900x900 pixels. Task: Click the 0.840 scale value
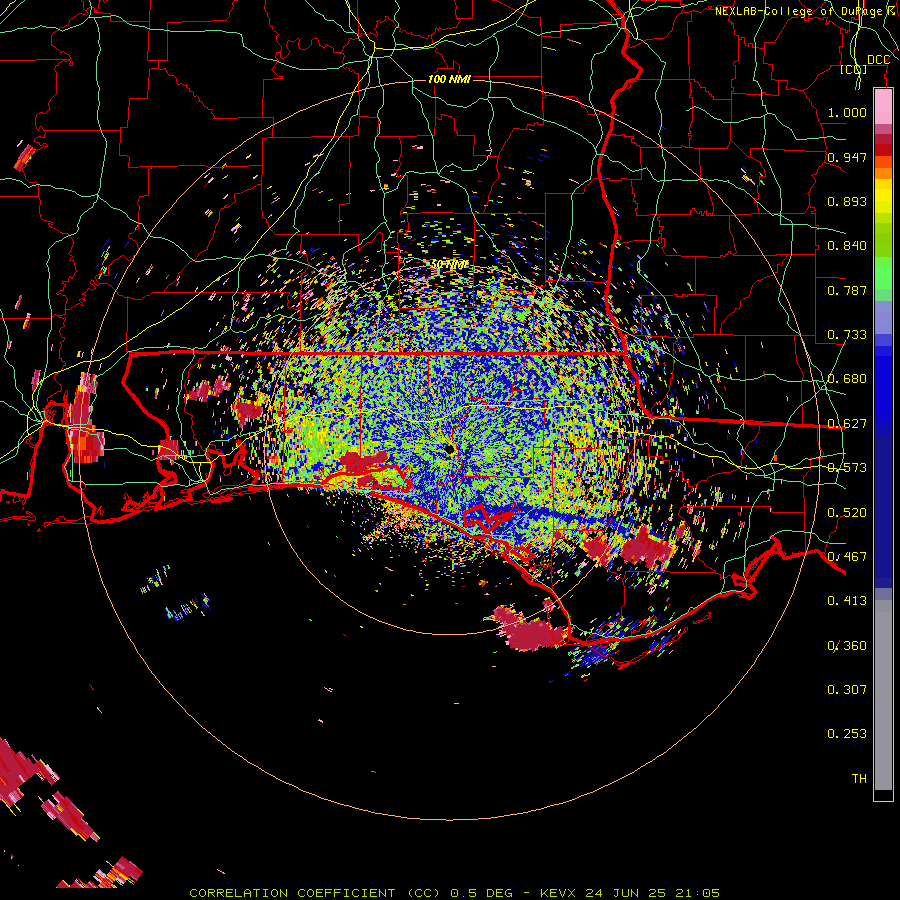coord(847,246)
